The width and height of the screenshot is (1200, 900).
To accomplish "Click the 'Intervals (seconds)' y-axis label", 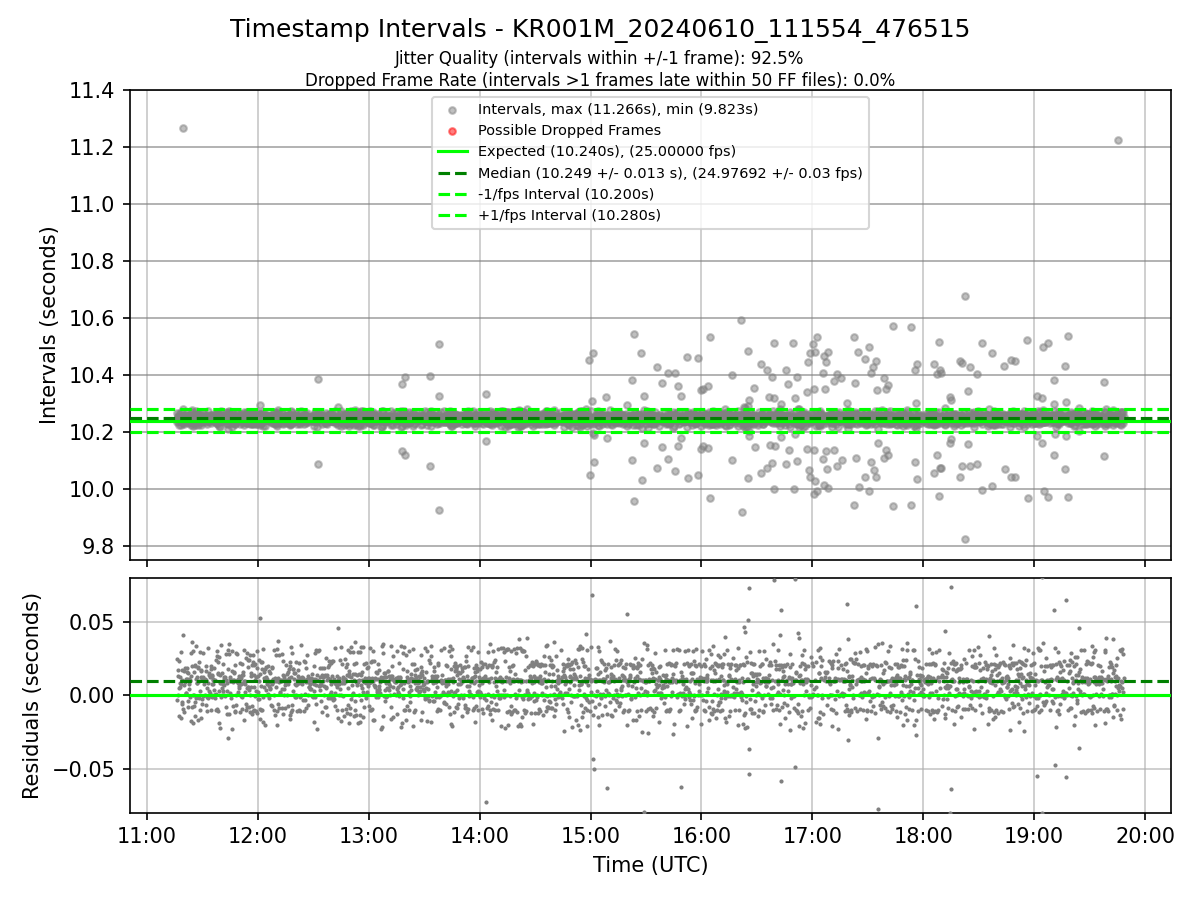I will (49, 325).
